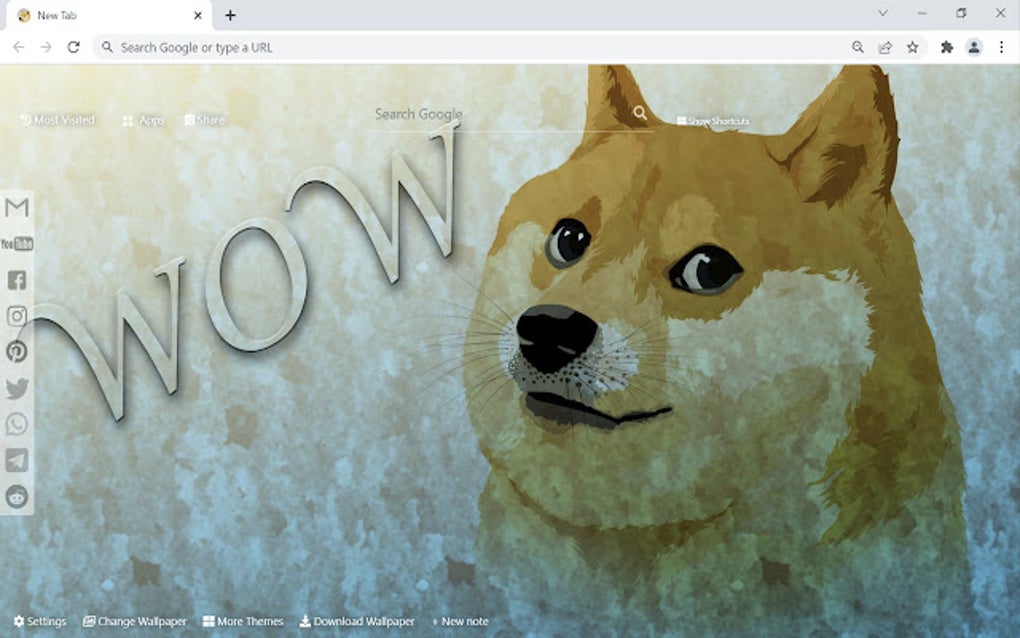Open the More Themes menu
1020x638 pixels.
point(242,621)
